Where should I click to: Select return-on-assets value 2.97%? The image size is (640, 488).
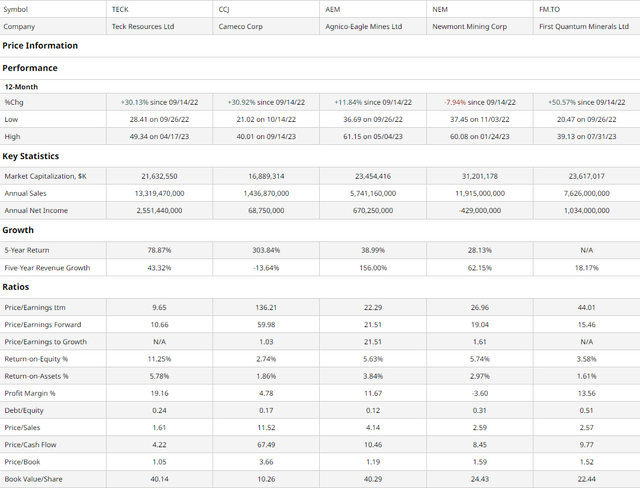(480, 376)
